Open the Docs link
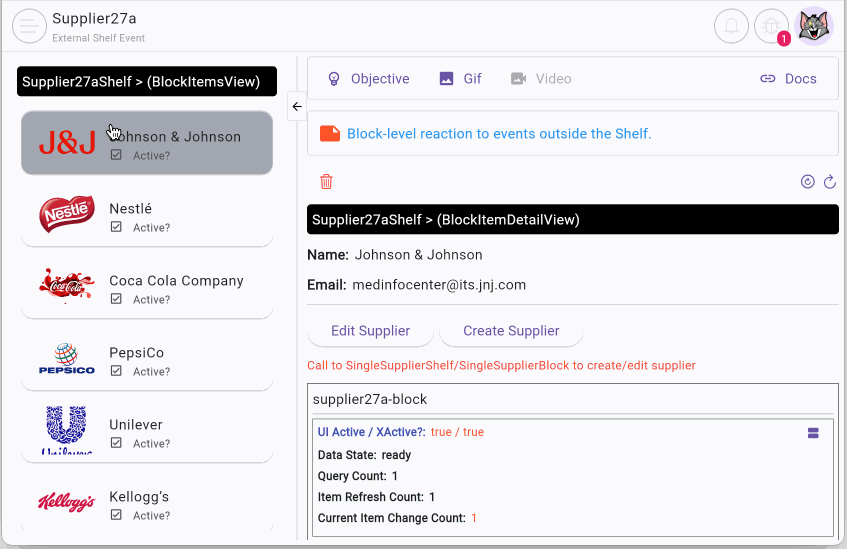Viewport: 847px width, 549px height. coord(788,78)
